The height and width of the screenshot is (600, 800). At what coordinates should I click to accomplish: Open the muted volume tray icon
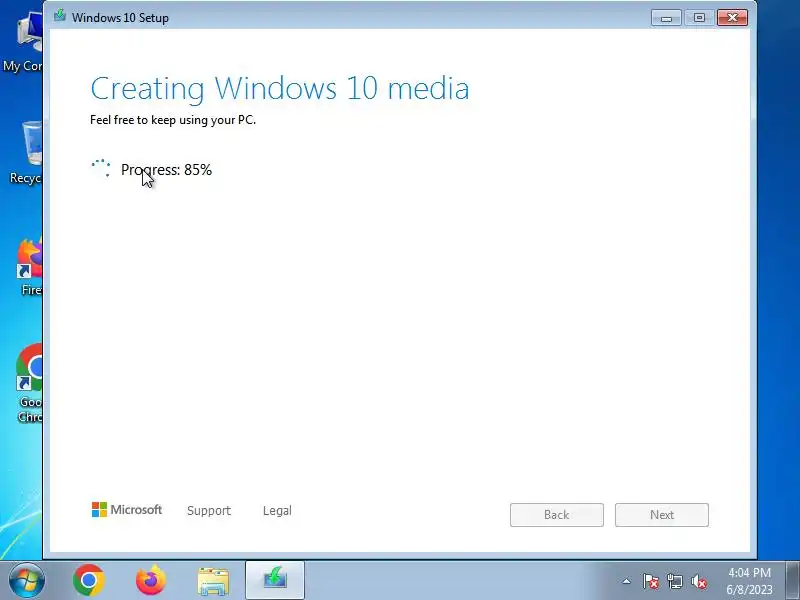pos(698,581)
